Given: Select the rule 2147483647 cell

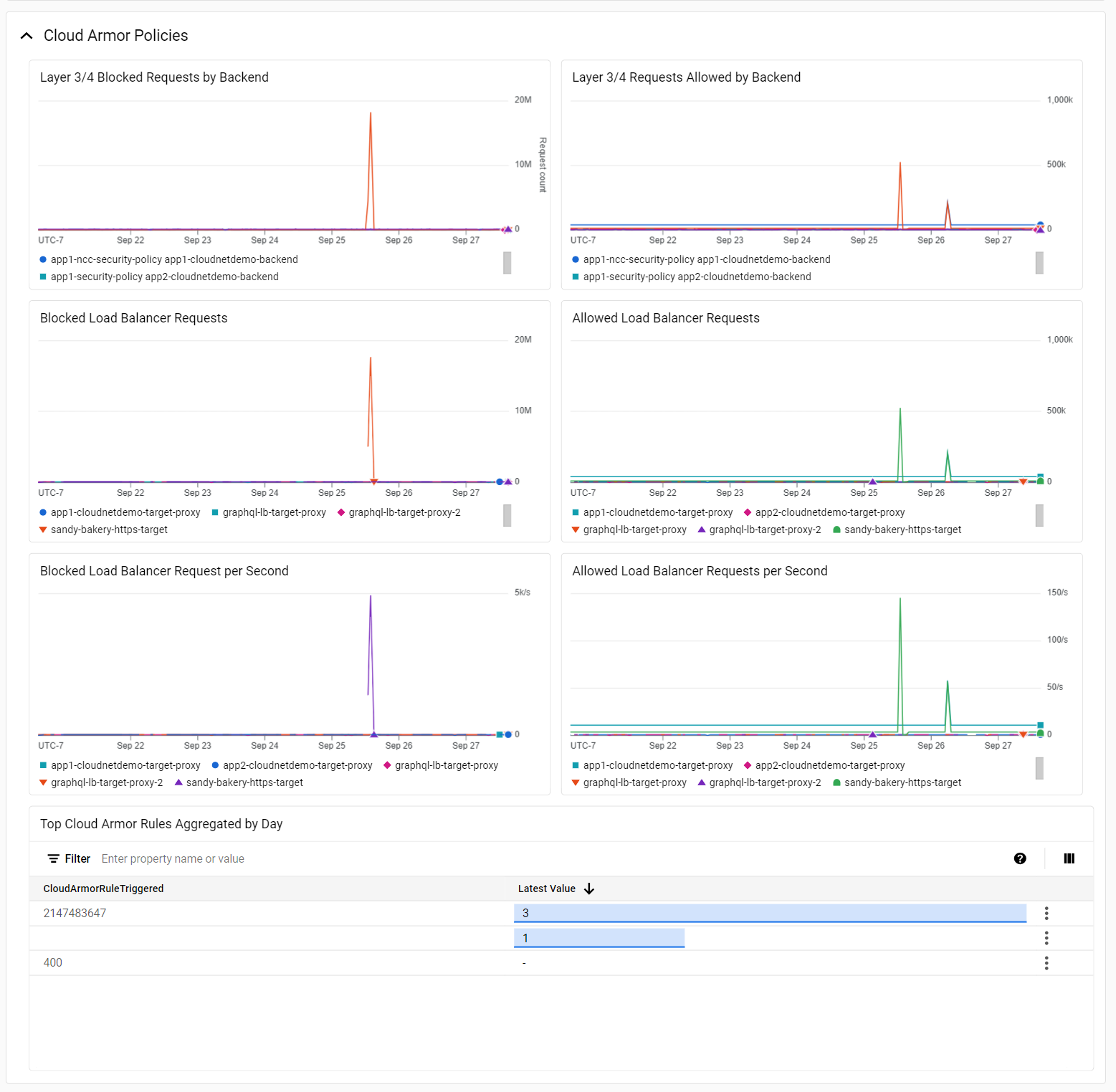Looking at the screenshot, I should click(x=75, y=913).
